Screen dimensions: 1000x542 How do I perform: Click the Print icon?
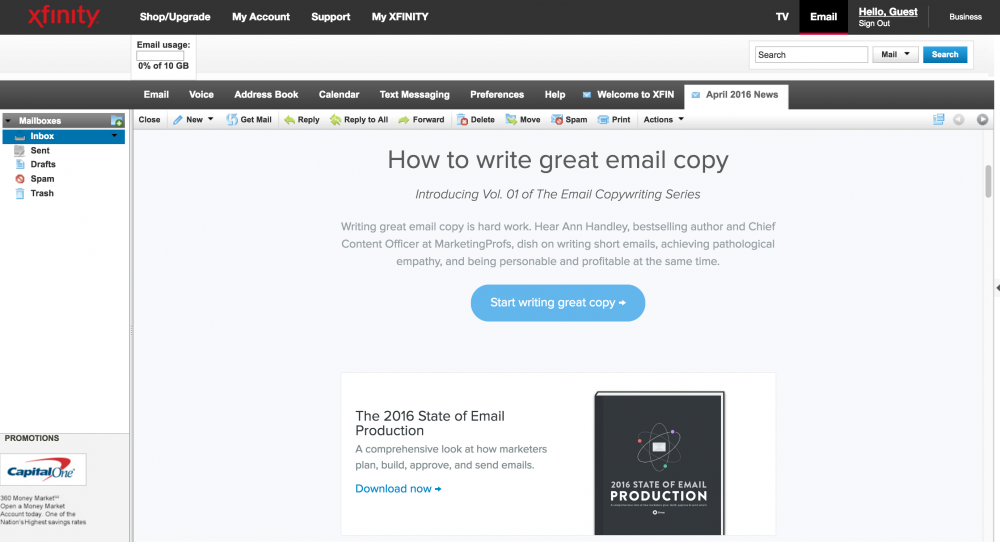point(603,119)
